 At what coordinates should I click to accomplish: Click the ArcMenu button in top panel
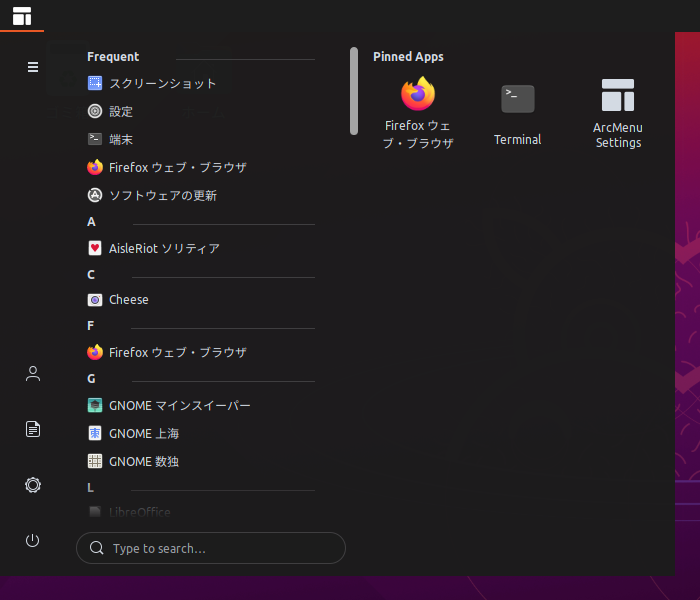click(x=22, y=16)
